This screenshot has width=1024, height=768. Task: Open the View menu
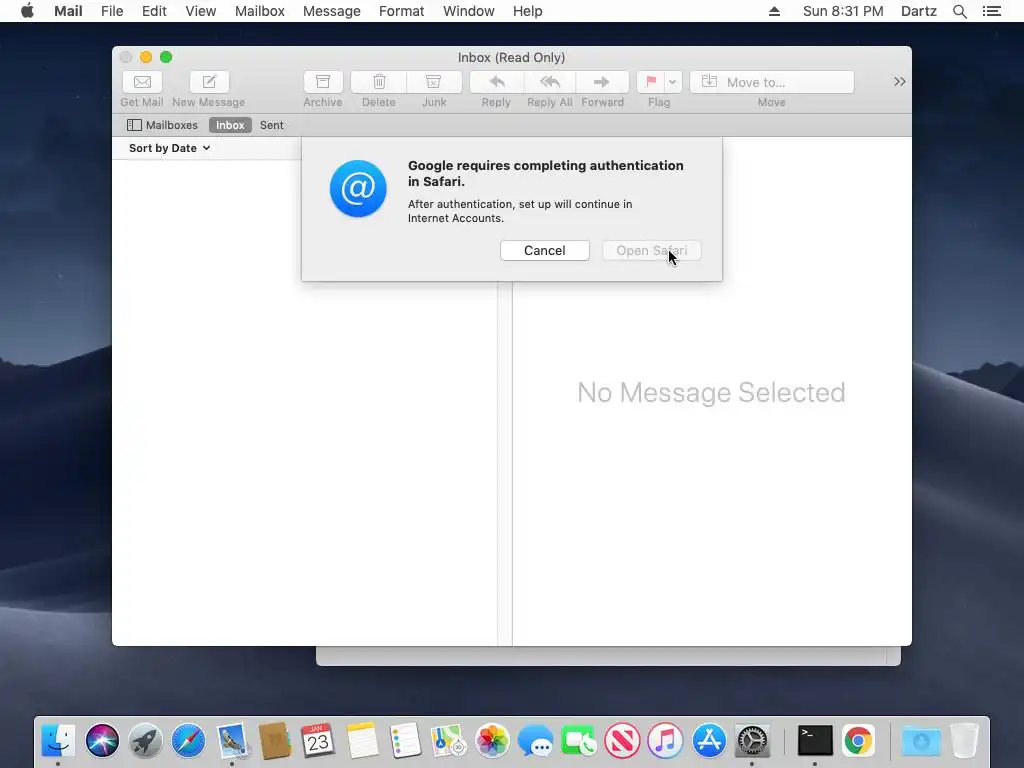coord(200,11)
